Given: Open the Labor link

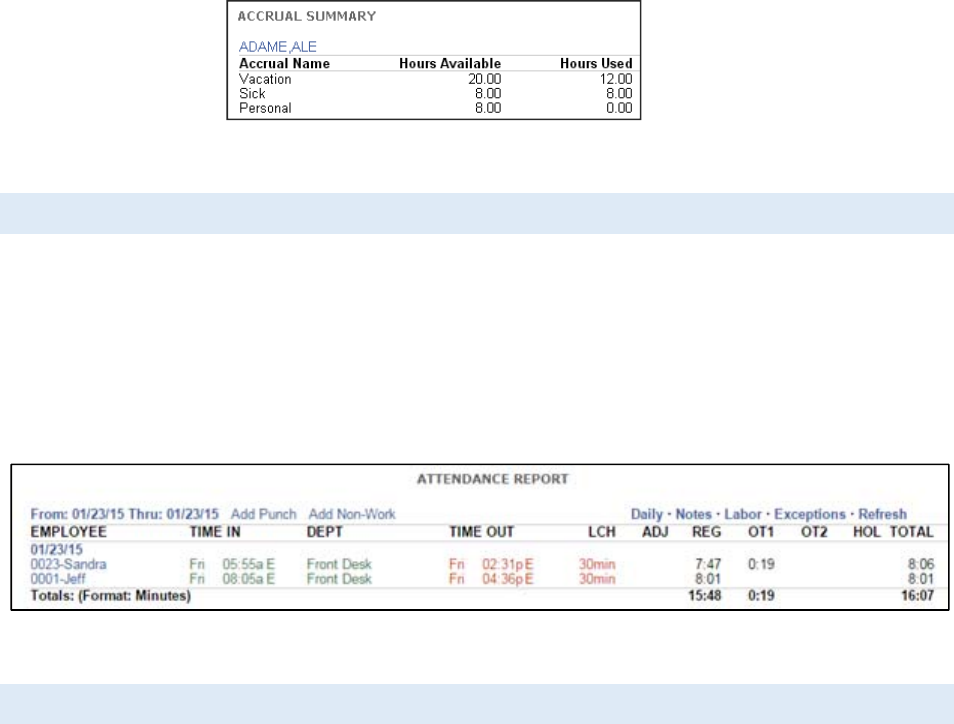Looking at the screenshot, I should [x=742, y=514].
